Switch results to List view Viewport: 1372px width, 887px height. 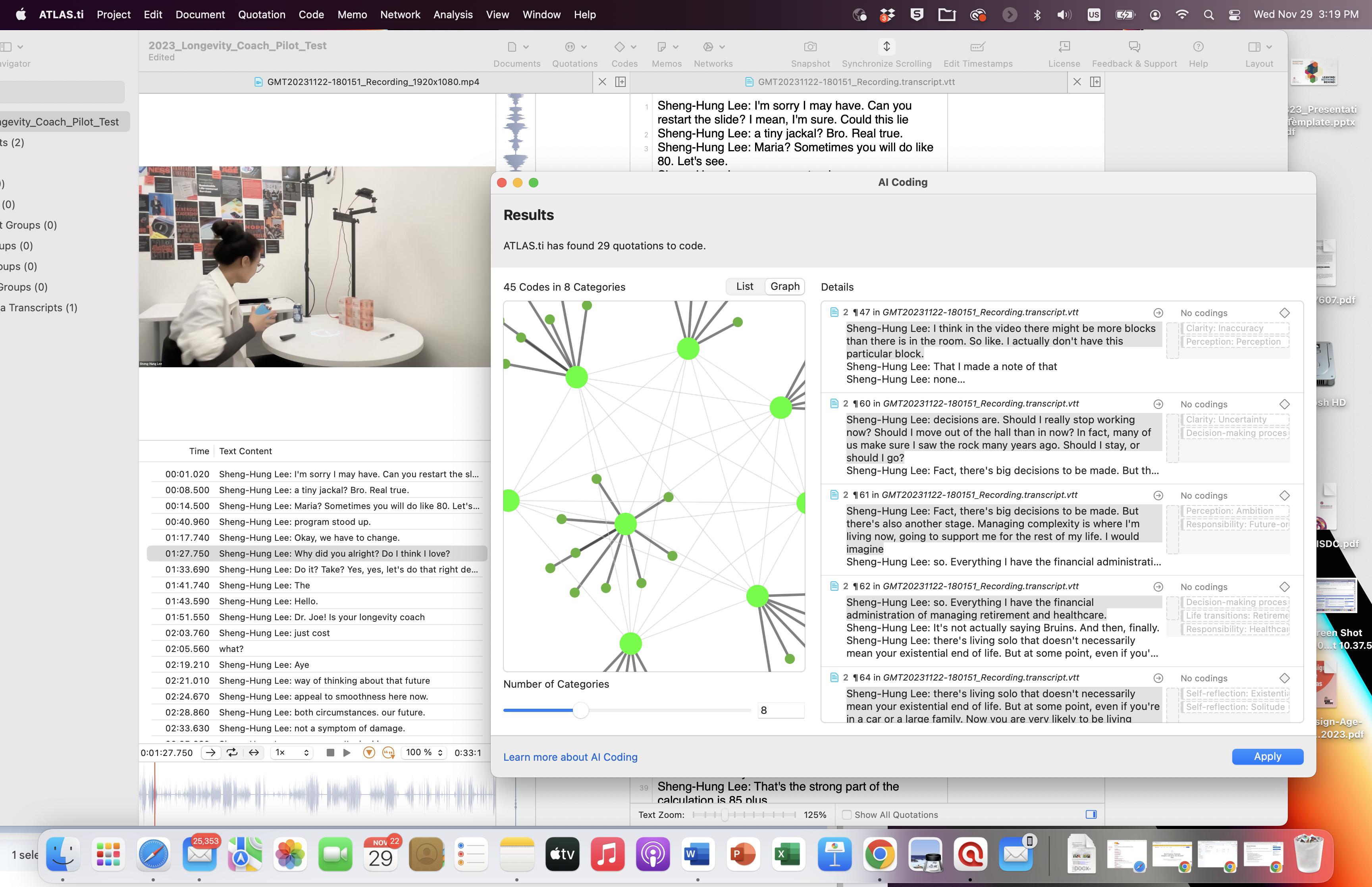(744, 286)
